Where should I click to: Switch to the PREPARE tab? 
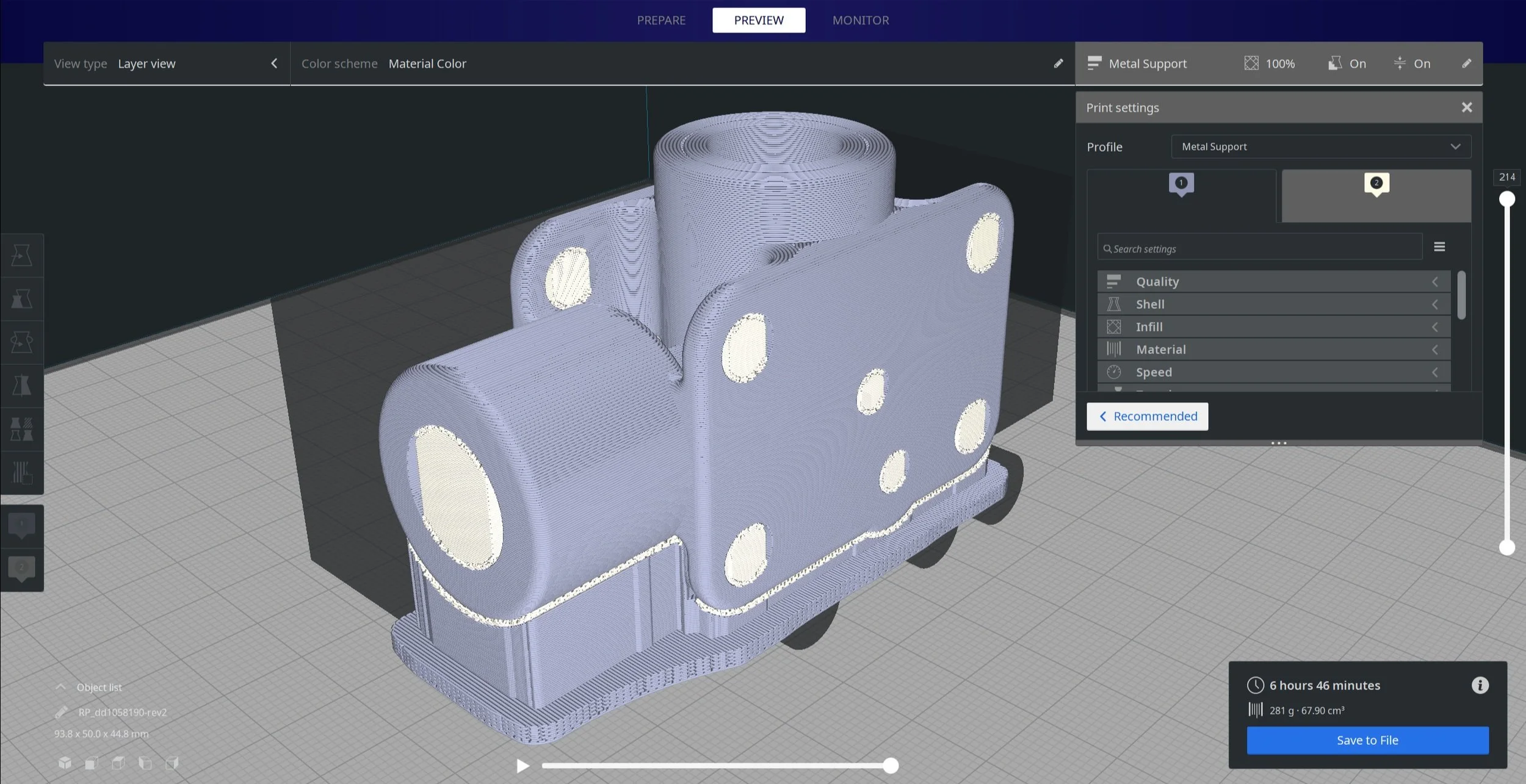pos(660,20)
